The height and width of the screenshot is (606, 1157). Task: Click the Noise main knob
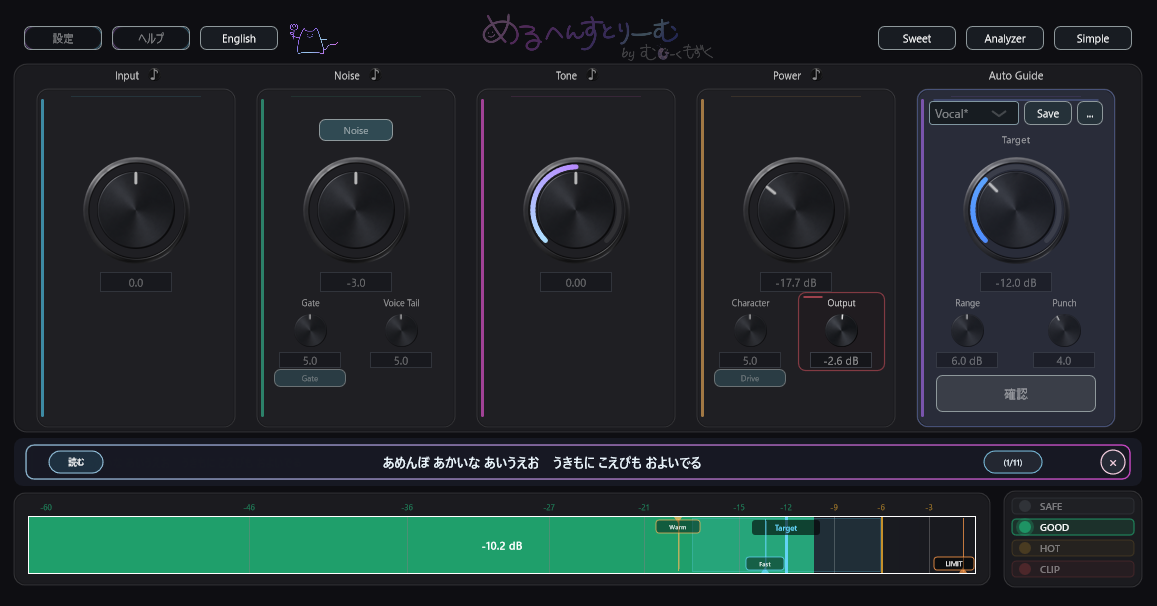(x=356, y=210)
